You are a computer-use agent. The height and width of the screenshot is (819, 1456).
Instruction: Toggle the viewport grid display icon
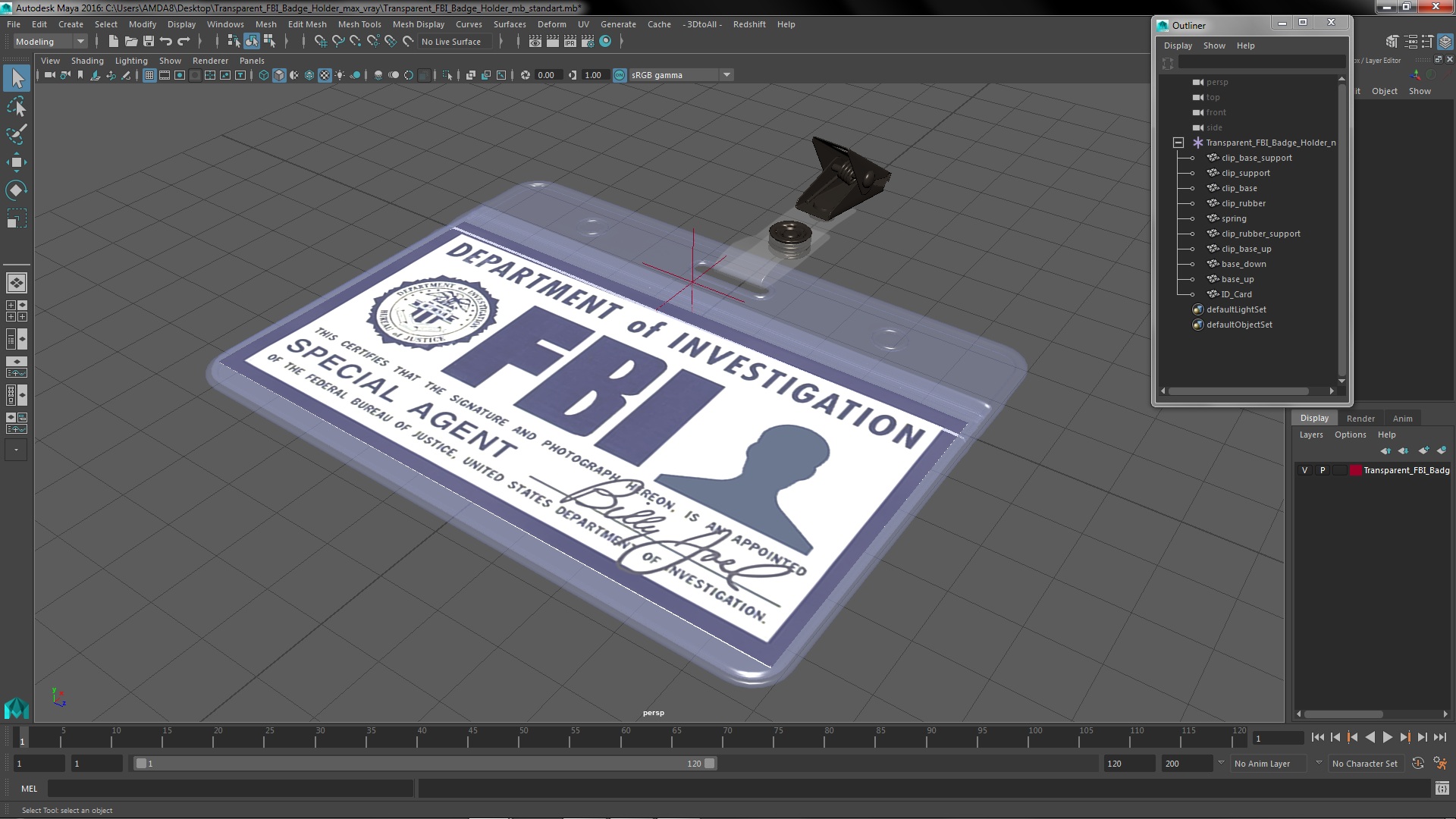pyautogui.click(x=149, y=75)
